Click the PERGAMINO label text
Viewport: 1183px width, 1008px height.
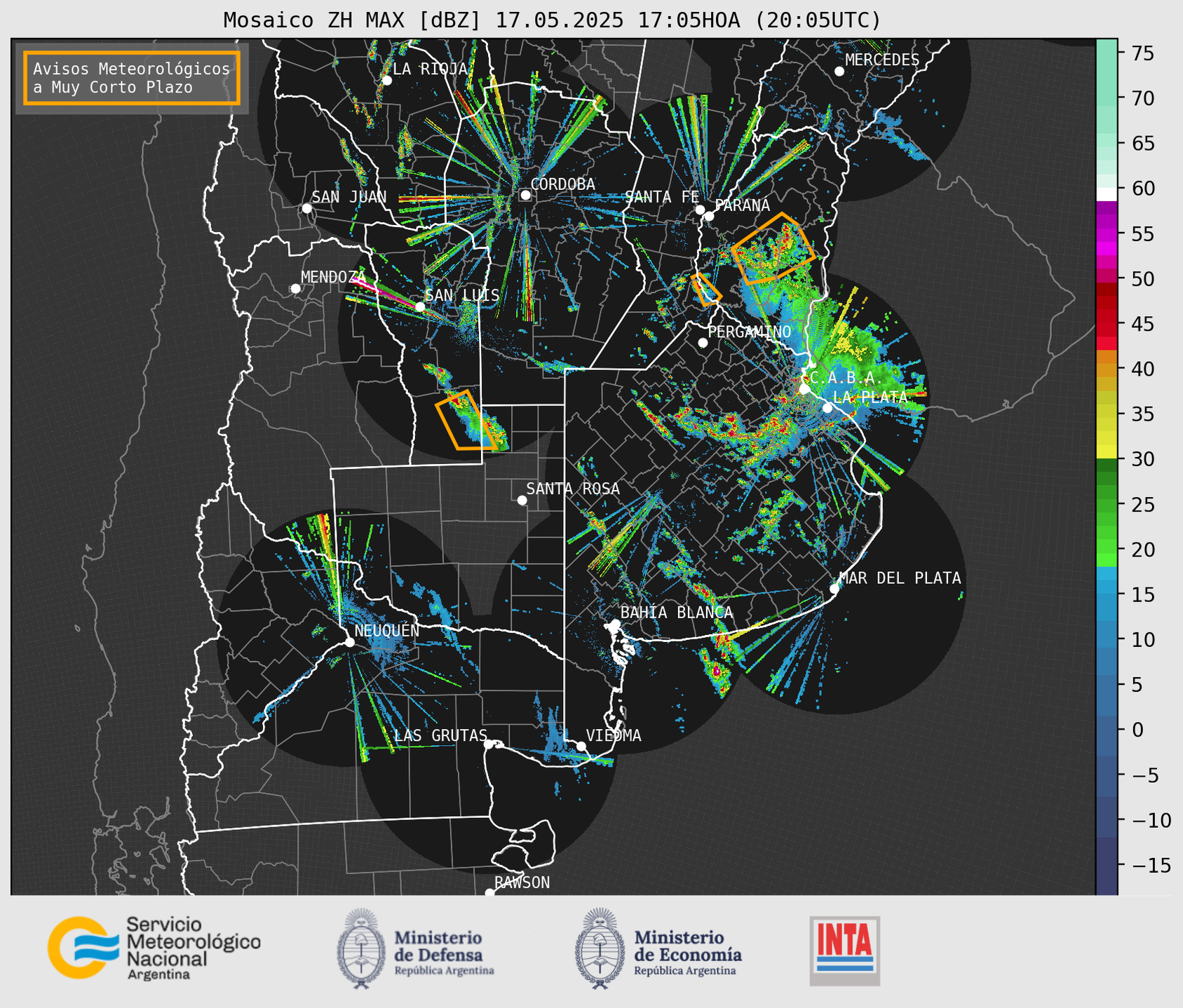(750, 332)
